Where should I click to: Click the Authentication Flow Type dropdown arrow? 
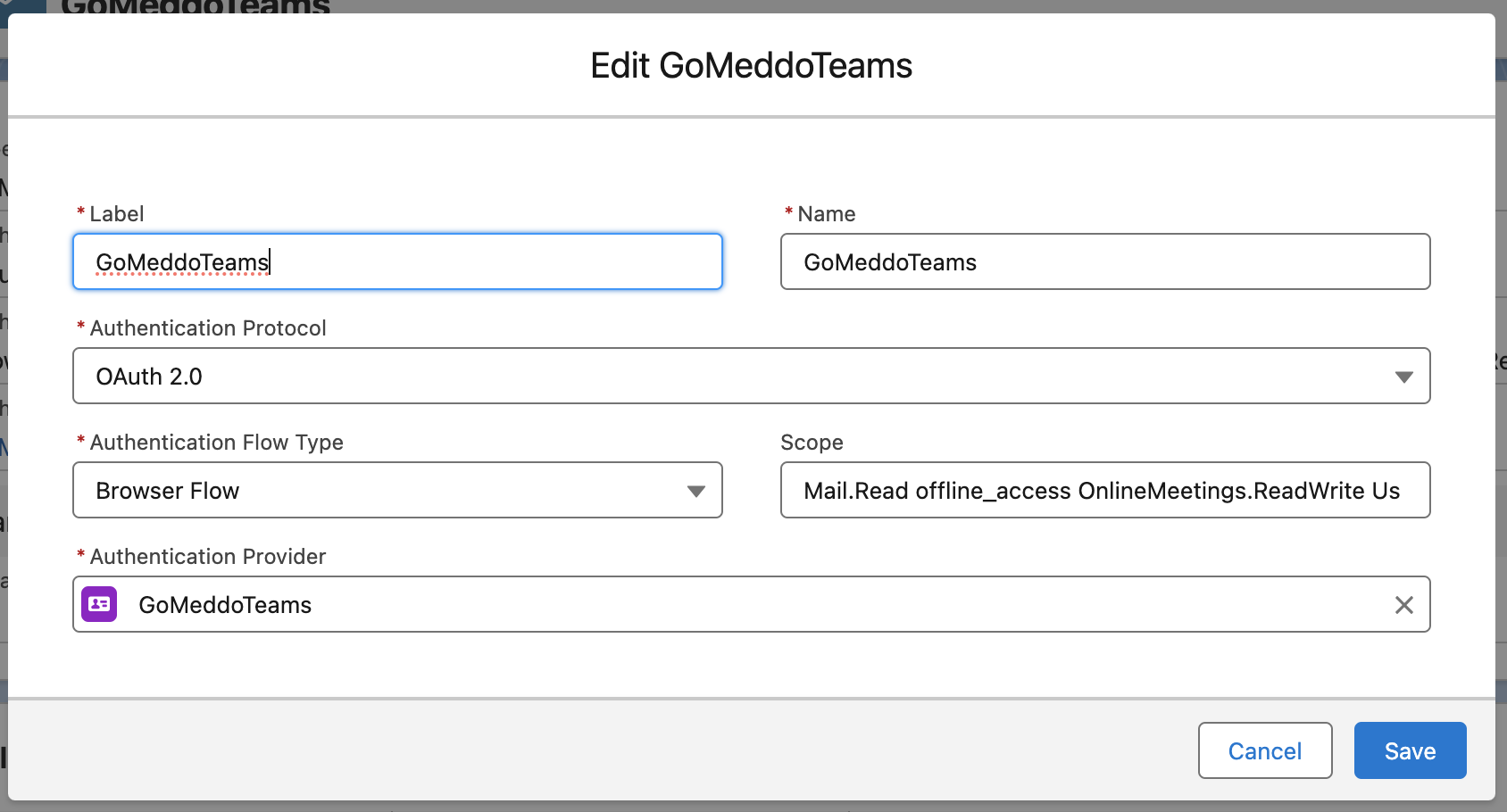click(695, 491)
